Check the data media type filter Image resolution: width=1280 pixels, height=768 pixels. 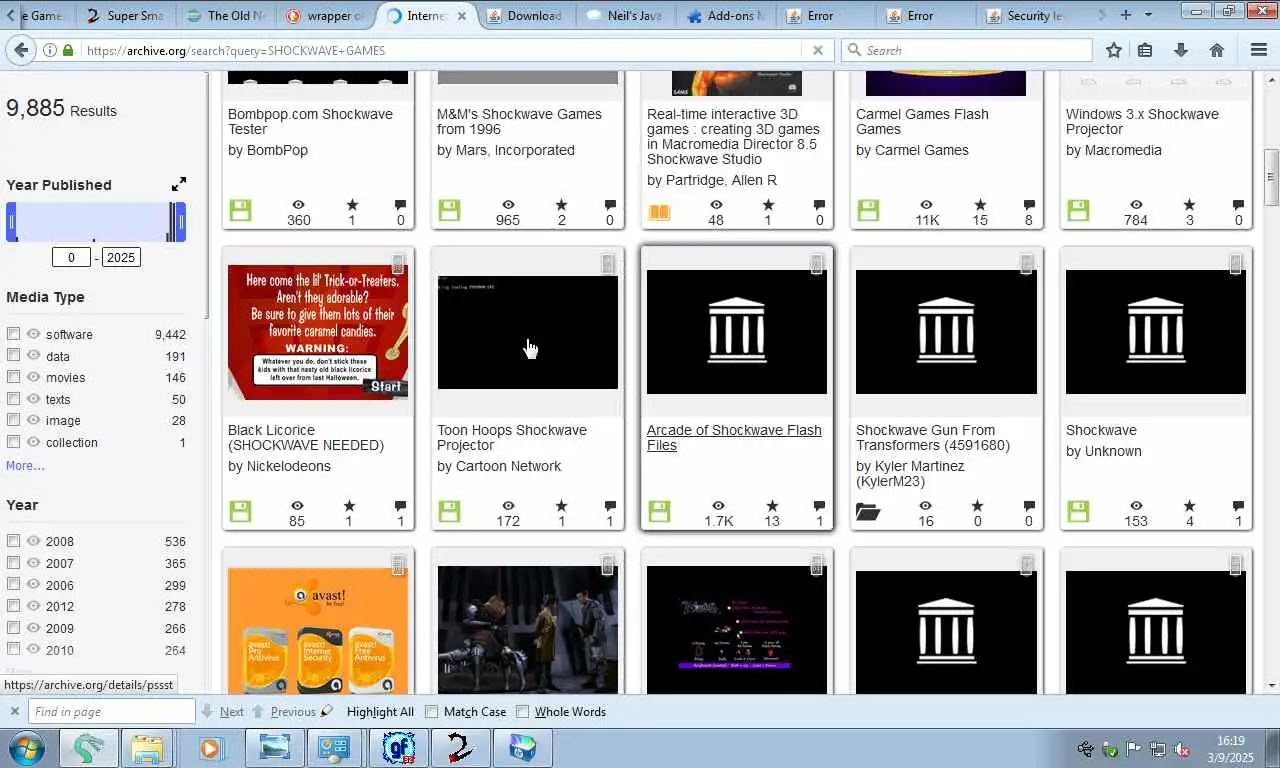click(x=13, y=355)
